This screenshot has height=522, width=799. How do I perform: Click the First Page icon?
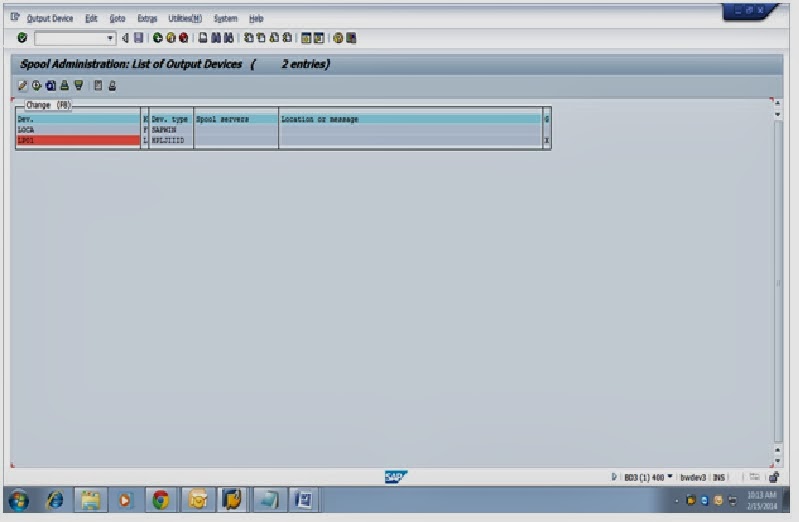coord(248,38)
